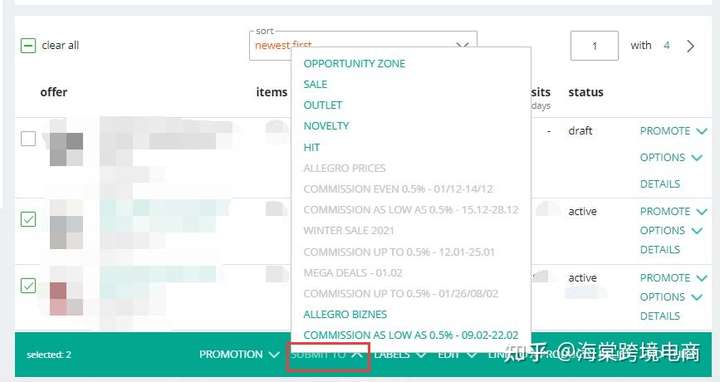
Task: Choose OUTLET in the submit menu
Action: [323, 105]
